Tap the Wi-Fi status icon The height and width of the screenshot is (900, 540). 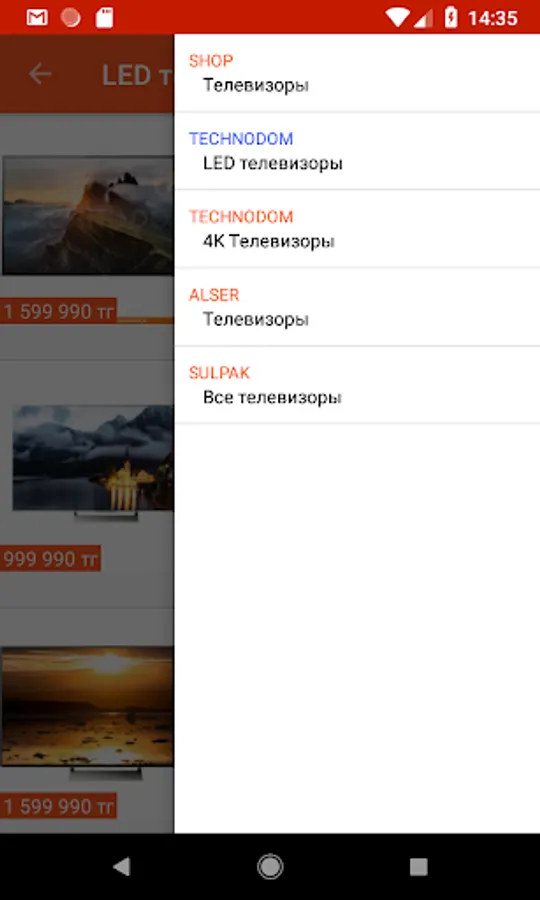[397, 18]
